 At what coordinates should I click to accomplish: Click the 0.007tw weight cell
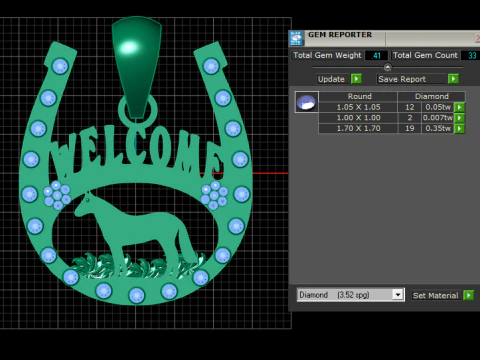click(x=438, y=118)
